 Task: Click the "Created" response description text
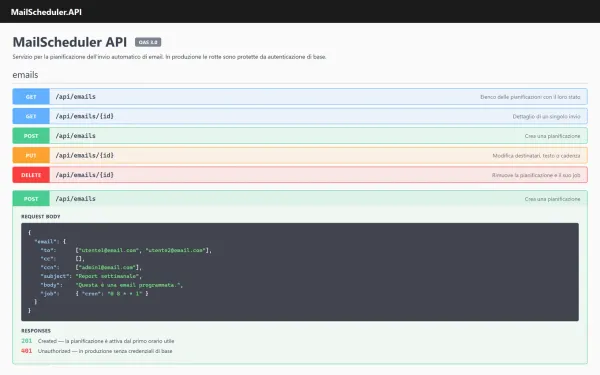[106, 341]
